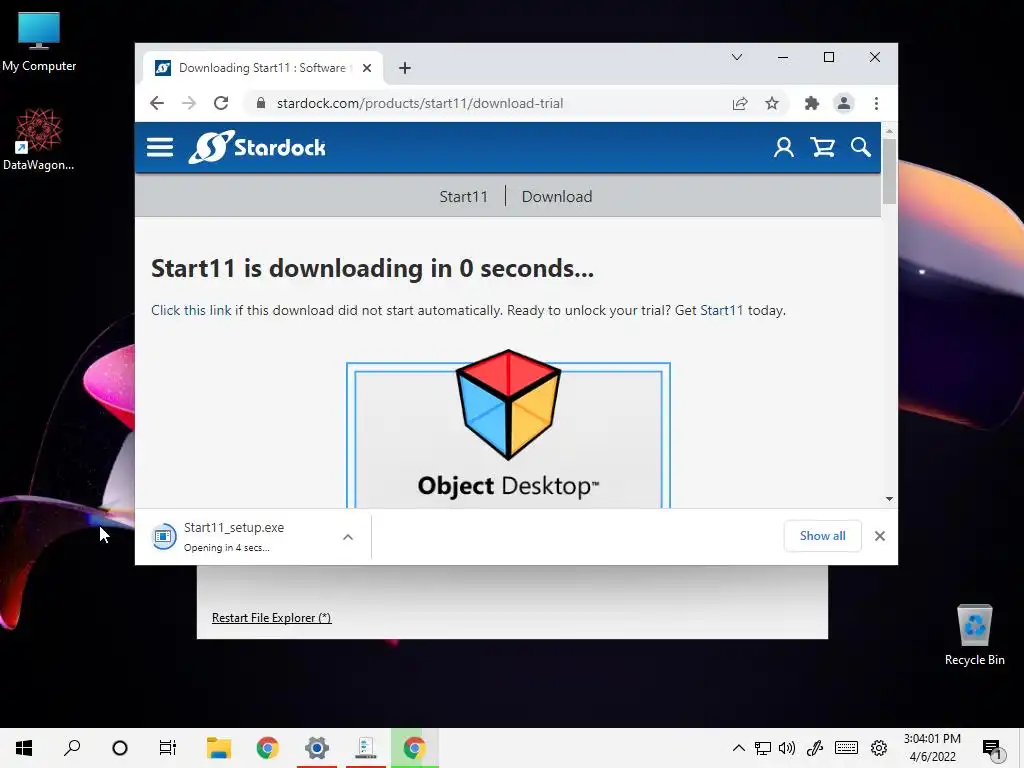
Task: Show hidden system tray icons
Action: click(x=739, y=748)
